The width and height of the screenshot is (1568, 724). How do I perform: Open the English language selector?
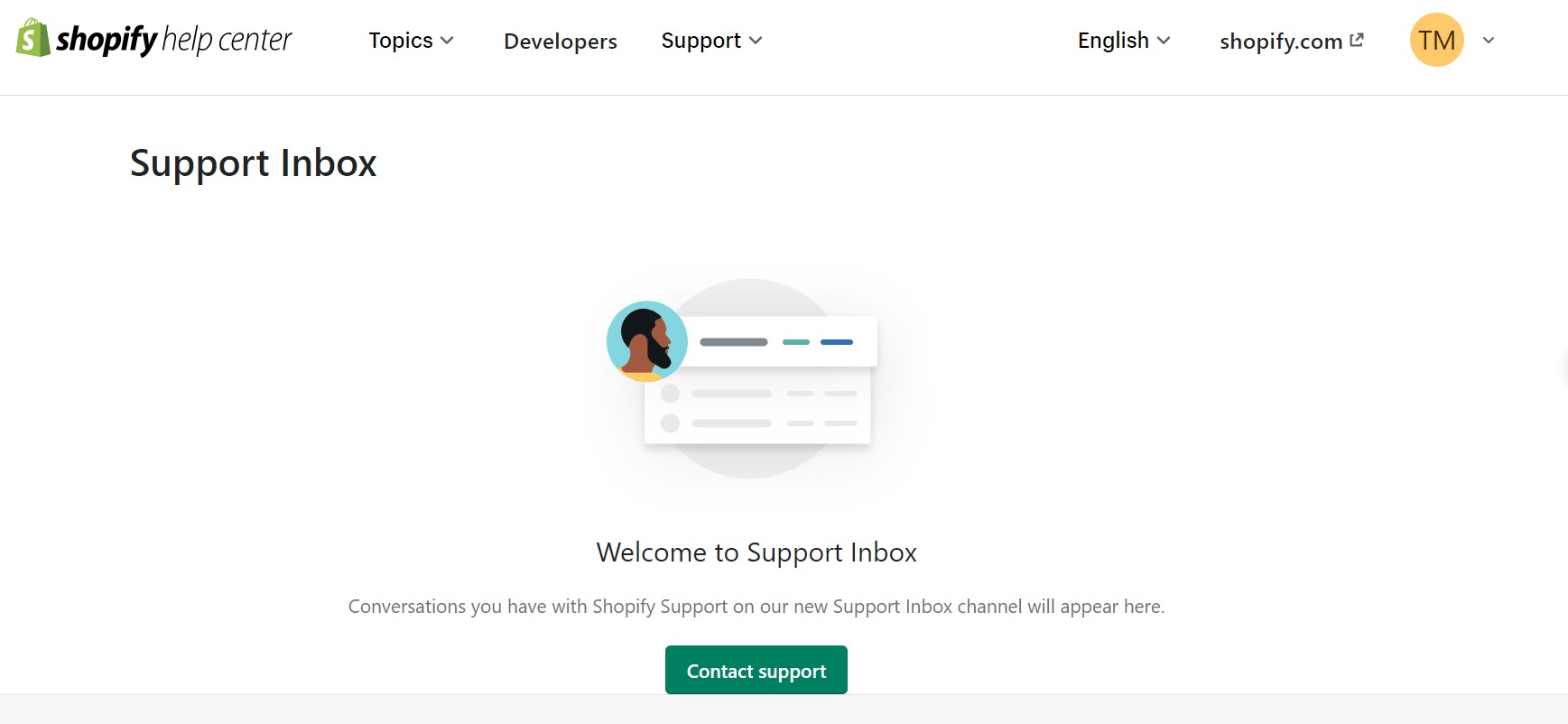[1124, 41]
